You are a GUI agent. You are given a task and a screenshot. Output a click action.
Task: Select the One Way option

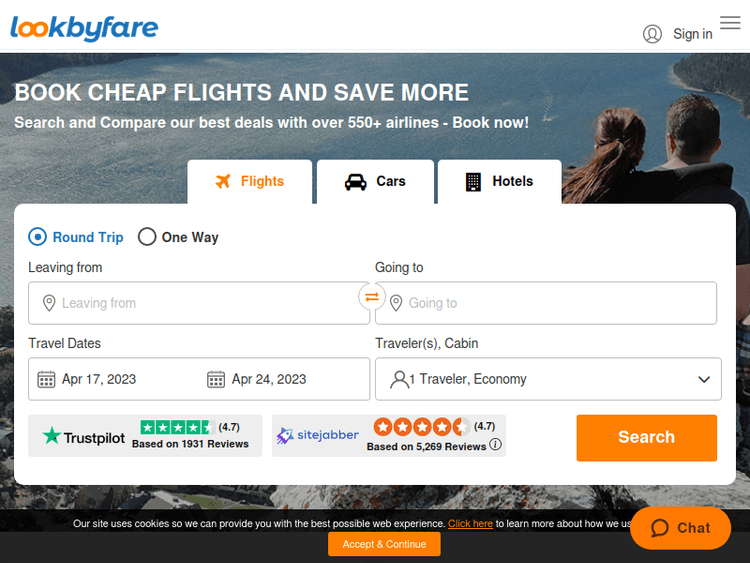click(148, 237)
